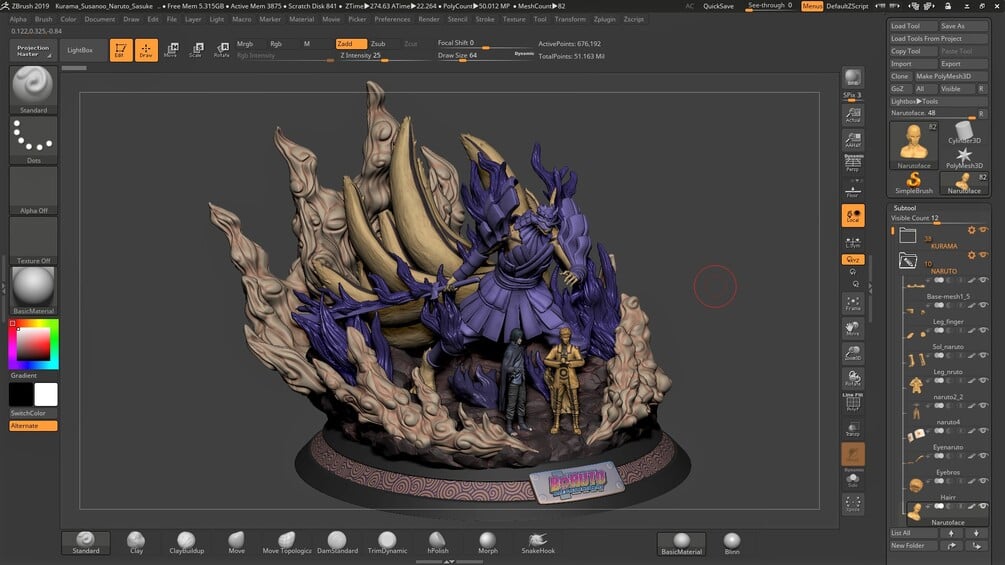Viewport: 1005px width, 565px height.
Task: Toggle Transp transparency mode
Action: point(853,429)
